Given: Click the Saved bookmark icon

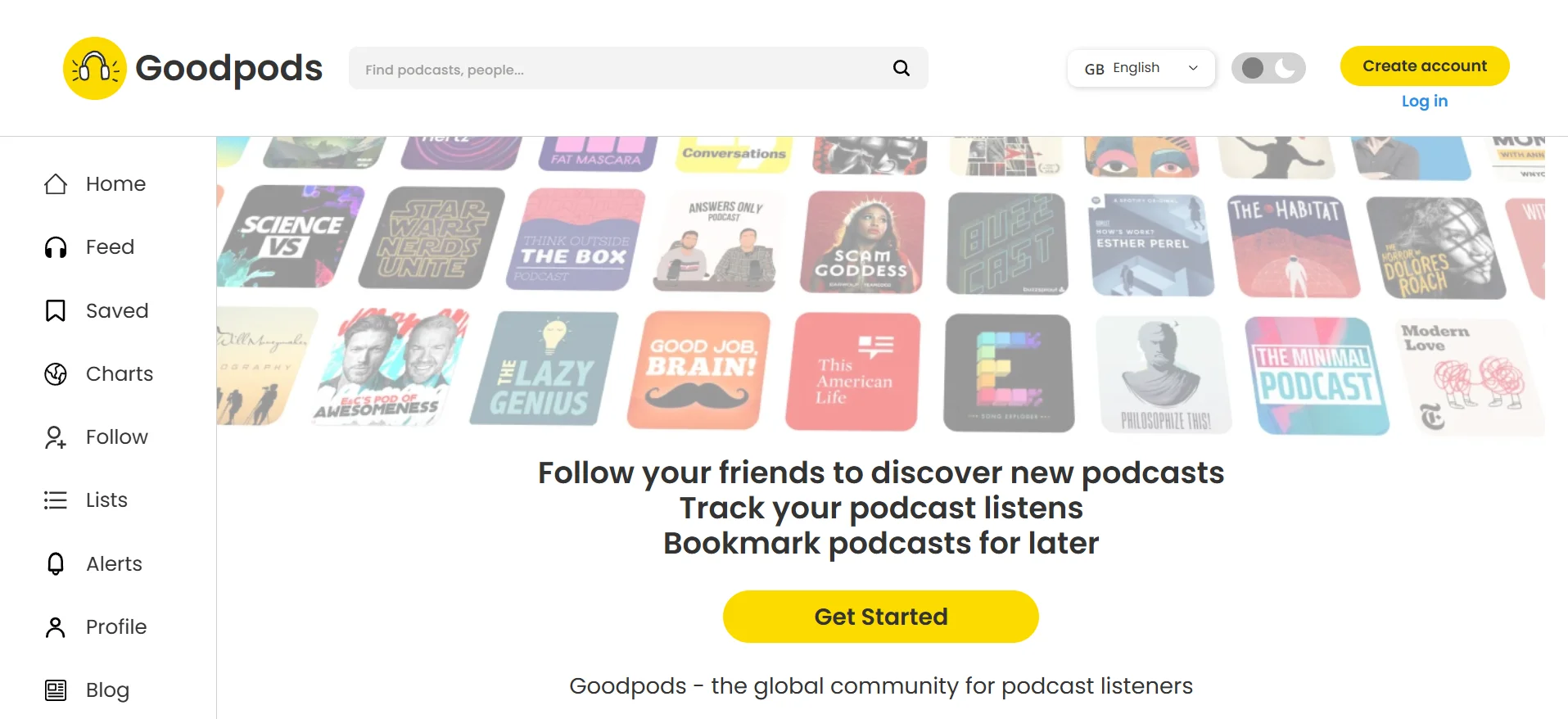Looking at the screenshot, I should pyautogui.click(x=54, y=310).
